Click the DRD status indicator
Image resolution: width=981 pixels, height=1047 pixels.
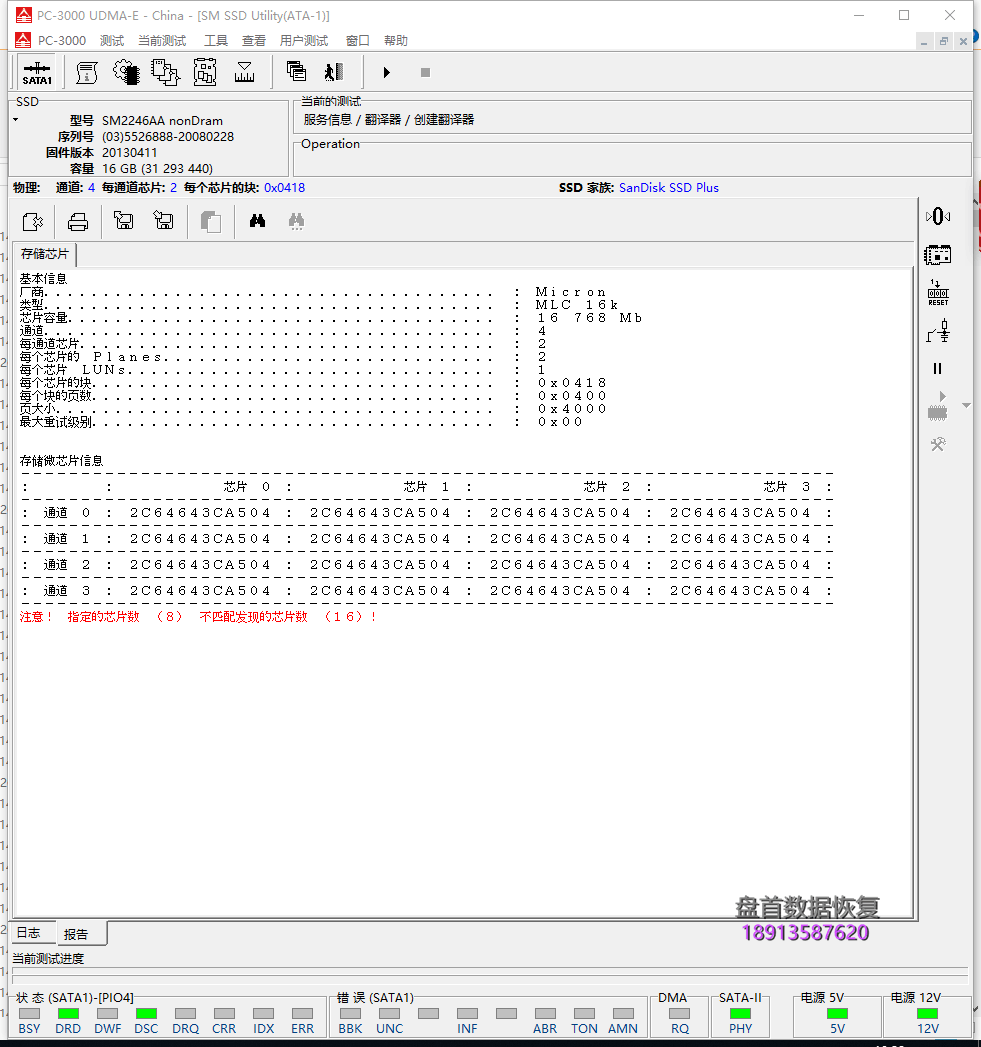pos(68,1014)
